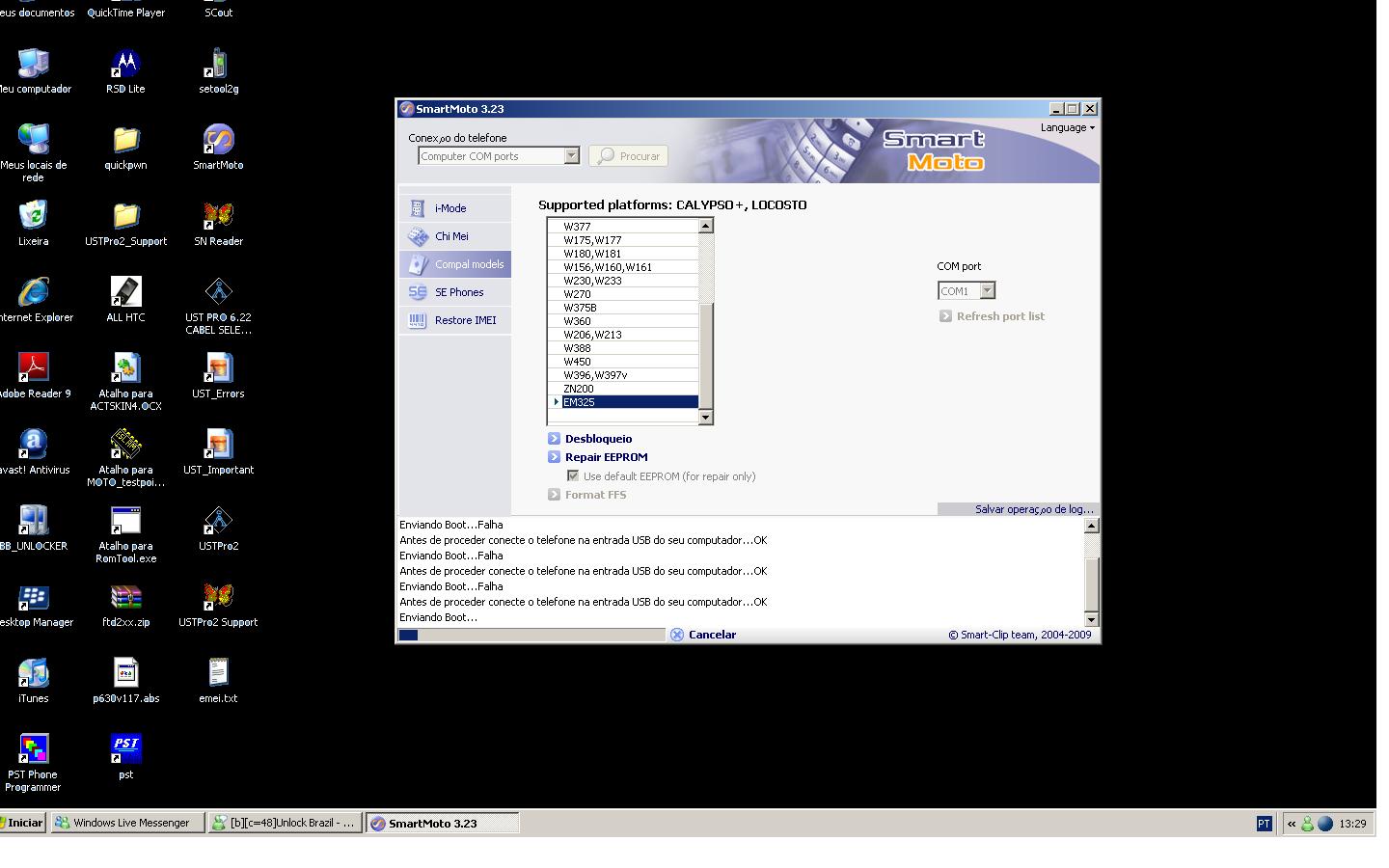
Task: Expand hidden system tray icons
Action: pos(1292,824)
